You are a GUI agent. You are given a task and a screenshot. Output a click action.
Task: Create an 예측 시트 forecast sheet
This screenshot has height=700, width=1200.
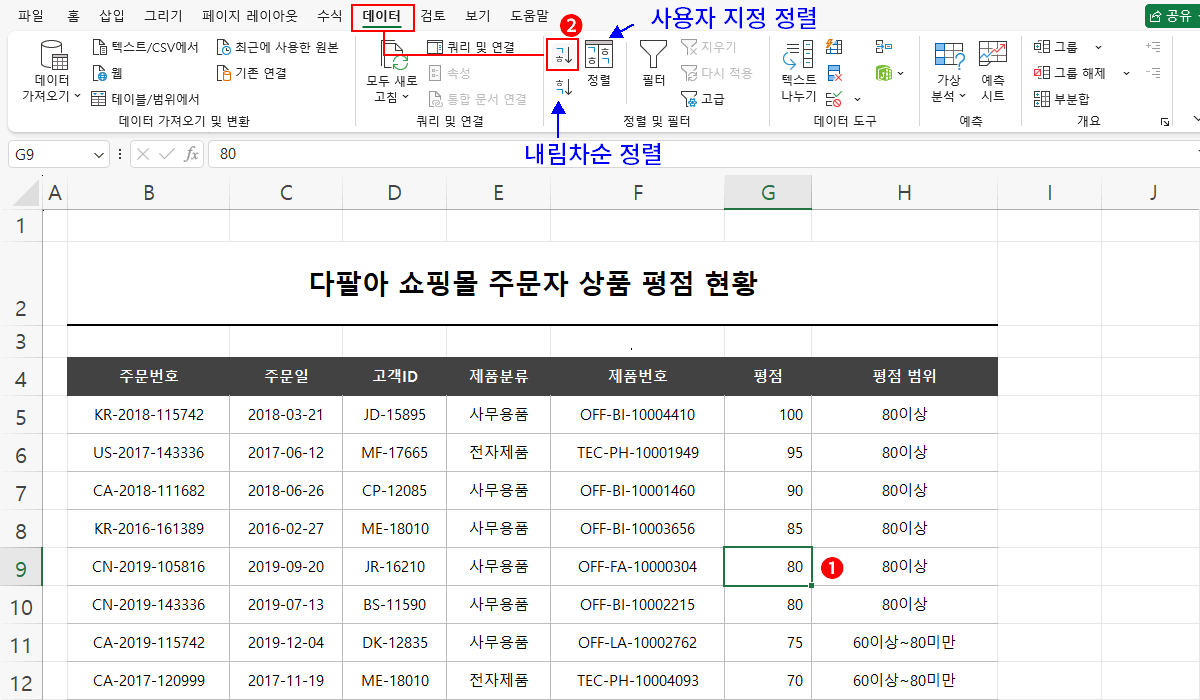point(992,73)
